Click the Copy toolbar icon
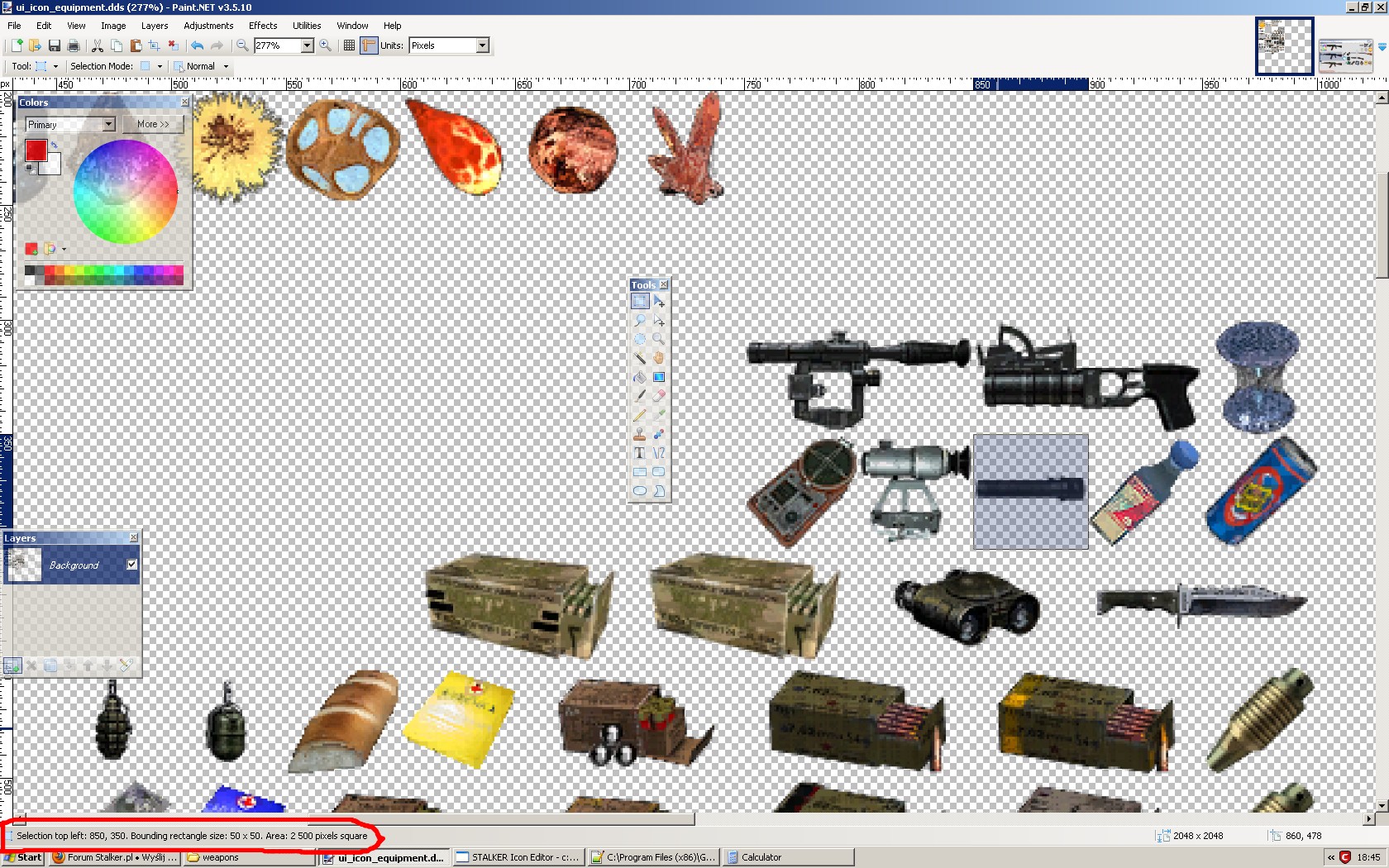Screen dimensions: 1389x868 [117, 45]
